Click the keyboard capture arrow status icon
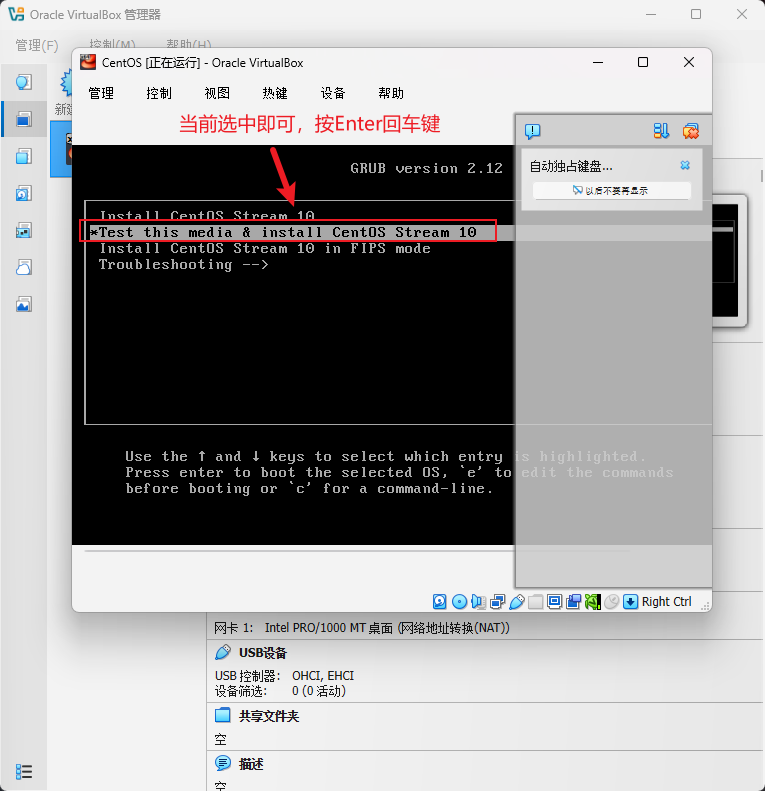This screenshot has width=765, height=791. pos(631,601)
